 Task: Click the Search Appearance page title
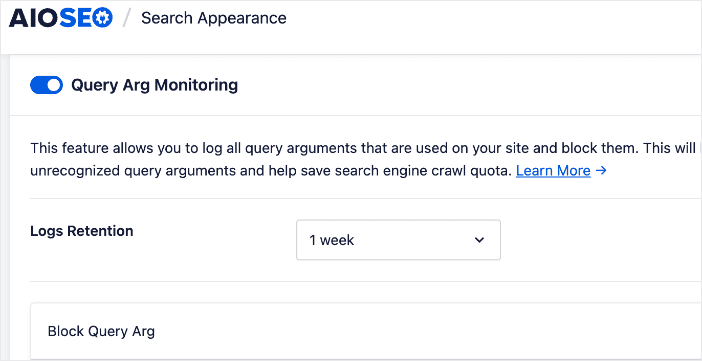click(x=214, y=18)
